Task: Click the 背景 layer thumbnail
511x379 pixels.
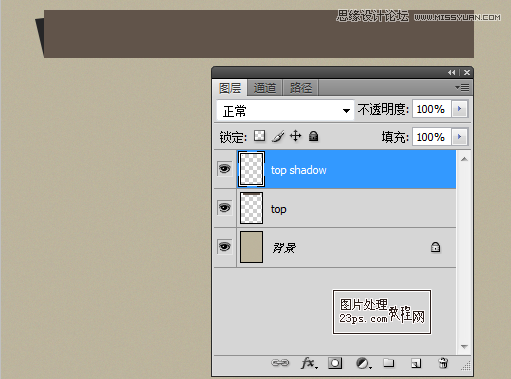Action: (251, 247)
